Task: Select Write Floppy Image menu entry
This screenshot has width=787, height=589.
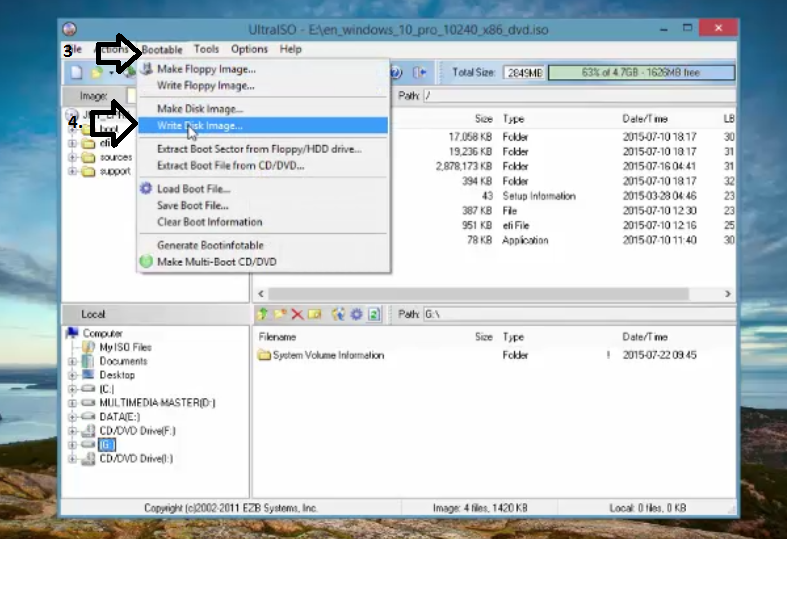Action: click(x=263, y=85)
